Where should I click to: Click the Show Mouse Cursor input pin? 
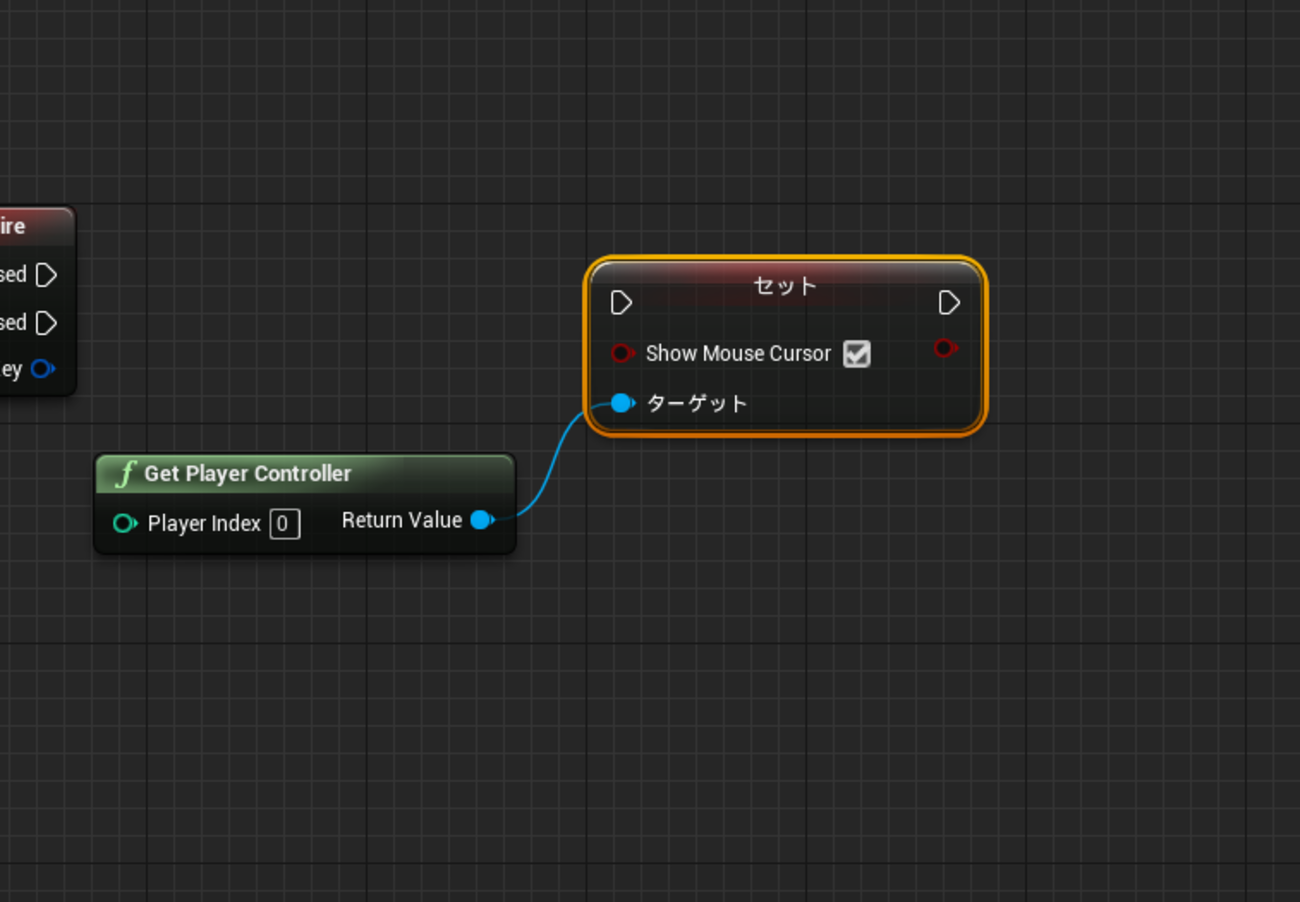click(x=623, y=353)
